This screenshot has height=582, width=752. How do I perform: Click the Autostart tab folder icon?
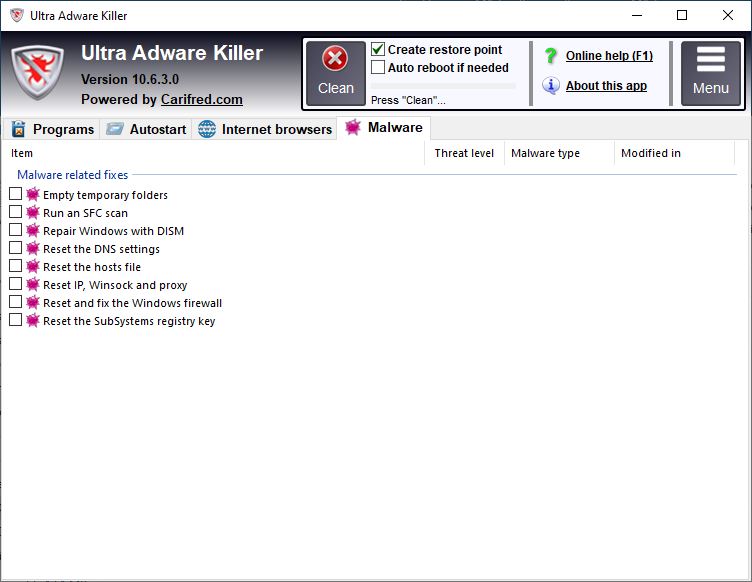(115, 129)
